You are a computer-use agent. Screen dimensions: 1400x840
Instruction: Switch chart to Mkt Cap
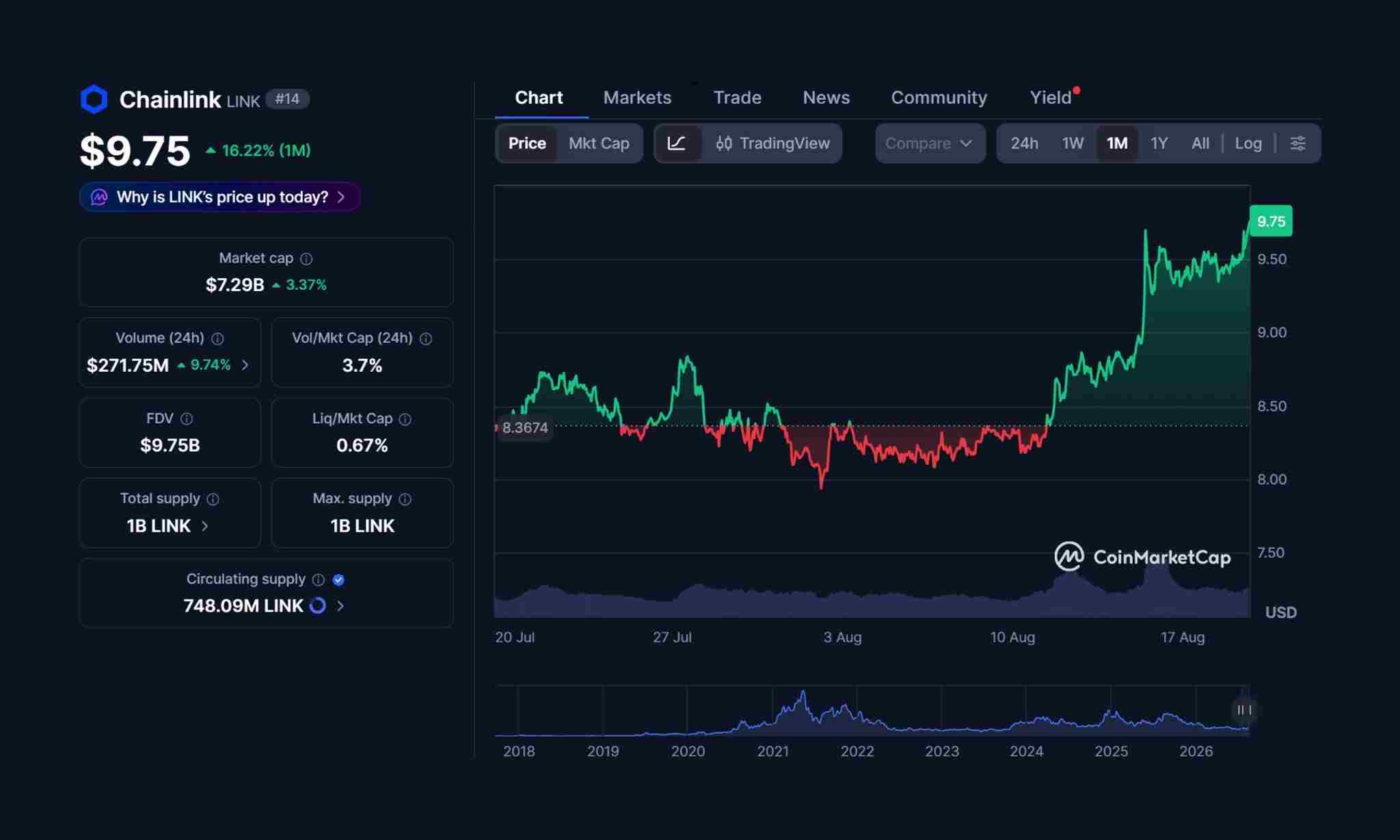click(x=599, y=144)
